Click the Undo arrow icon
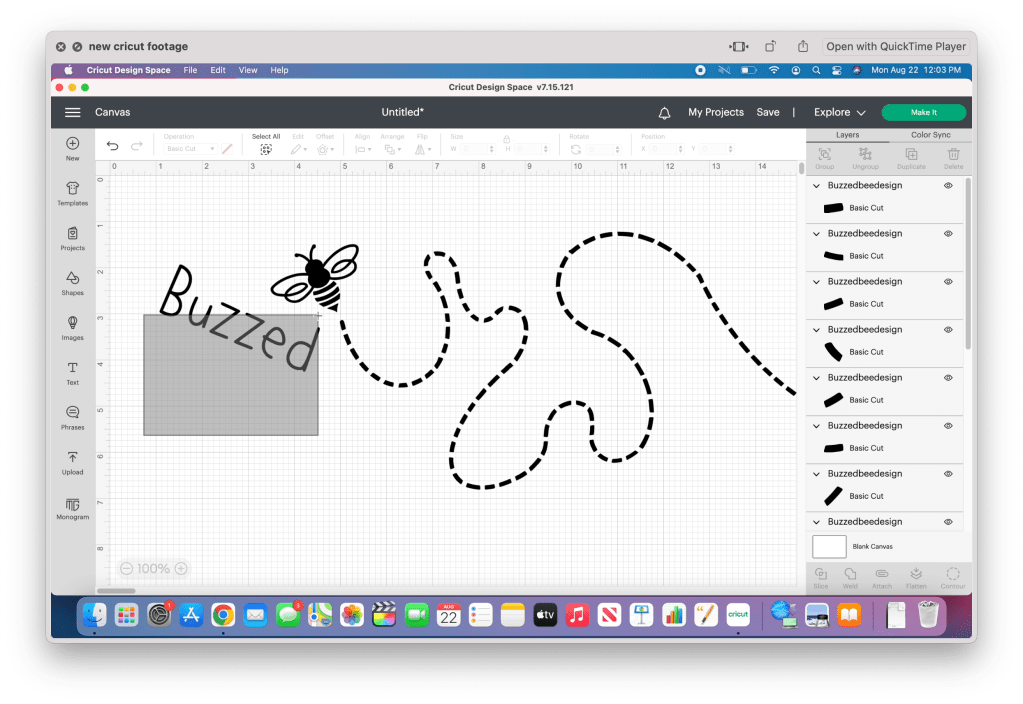The width and height of the screenshot is (1023, 704). point(112,146)
